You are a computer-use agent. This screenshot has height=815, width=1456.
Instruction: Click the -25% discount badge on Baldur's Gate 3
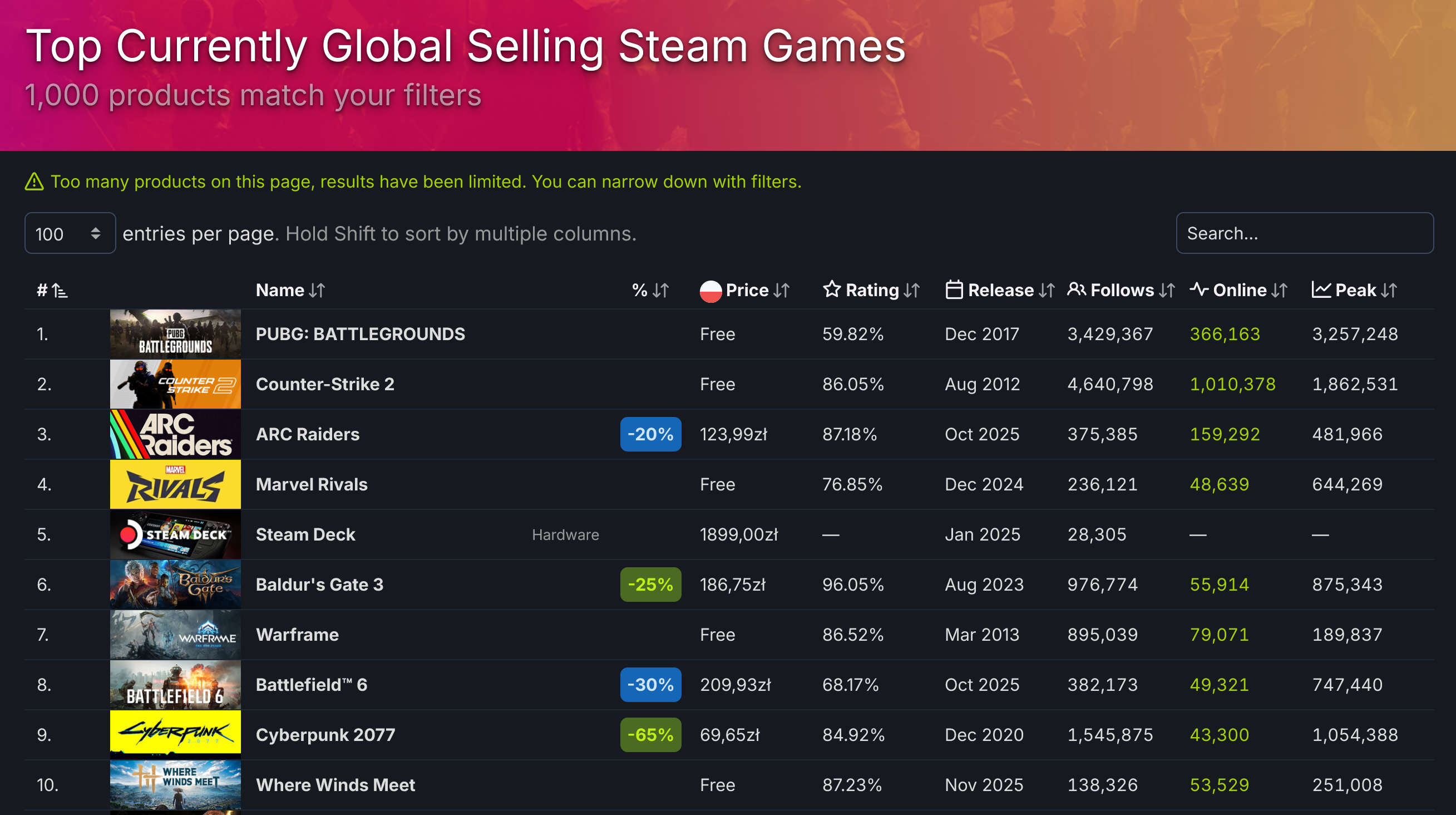tap(650, 584)
